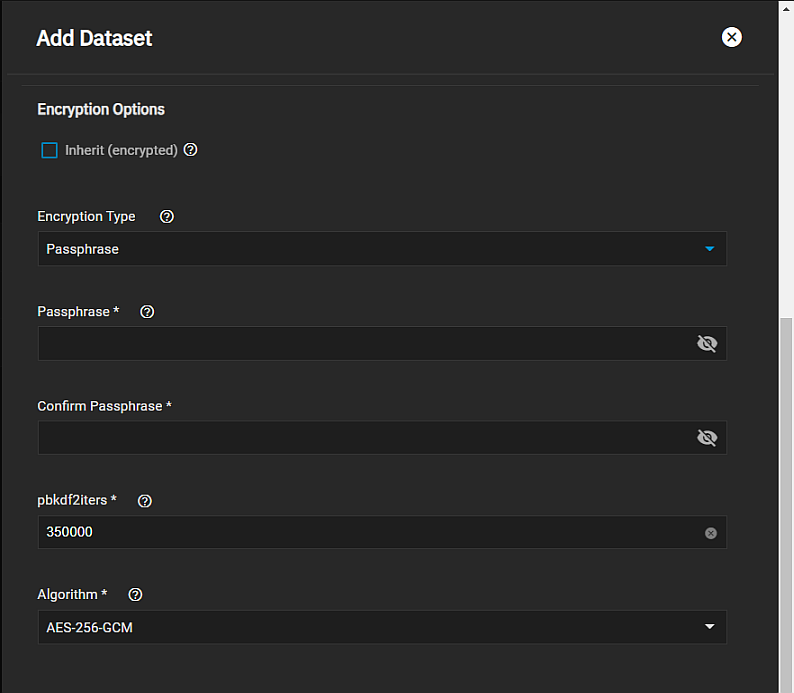Open help tooltip for pbkdf2iters
794x693 pixels.
145,500
